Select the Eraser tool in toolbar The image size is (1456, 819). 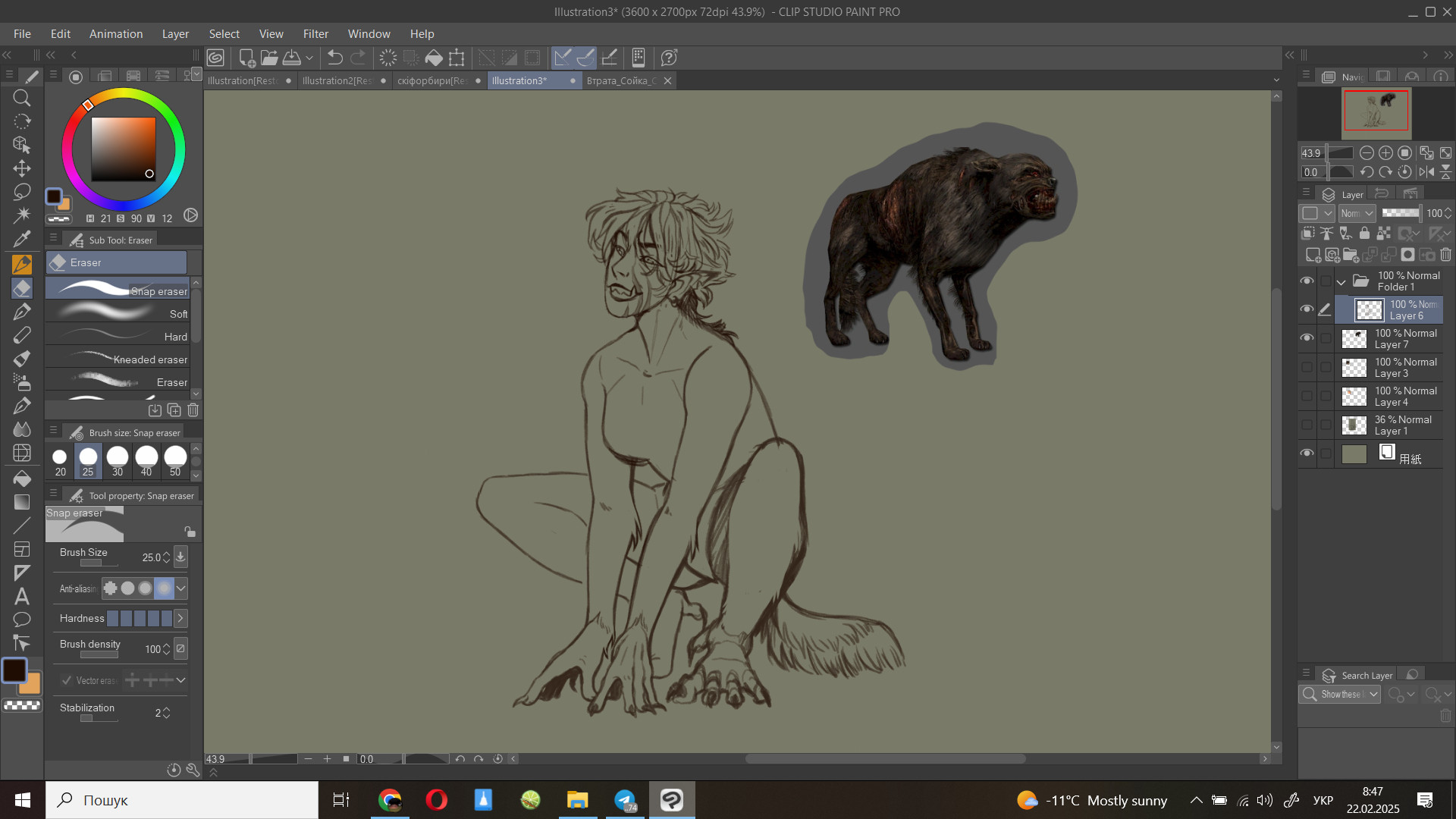click(22, 288)
